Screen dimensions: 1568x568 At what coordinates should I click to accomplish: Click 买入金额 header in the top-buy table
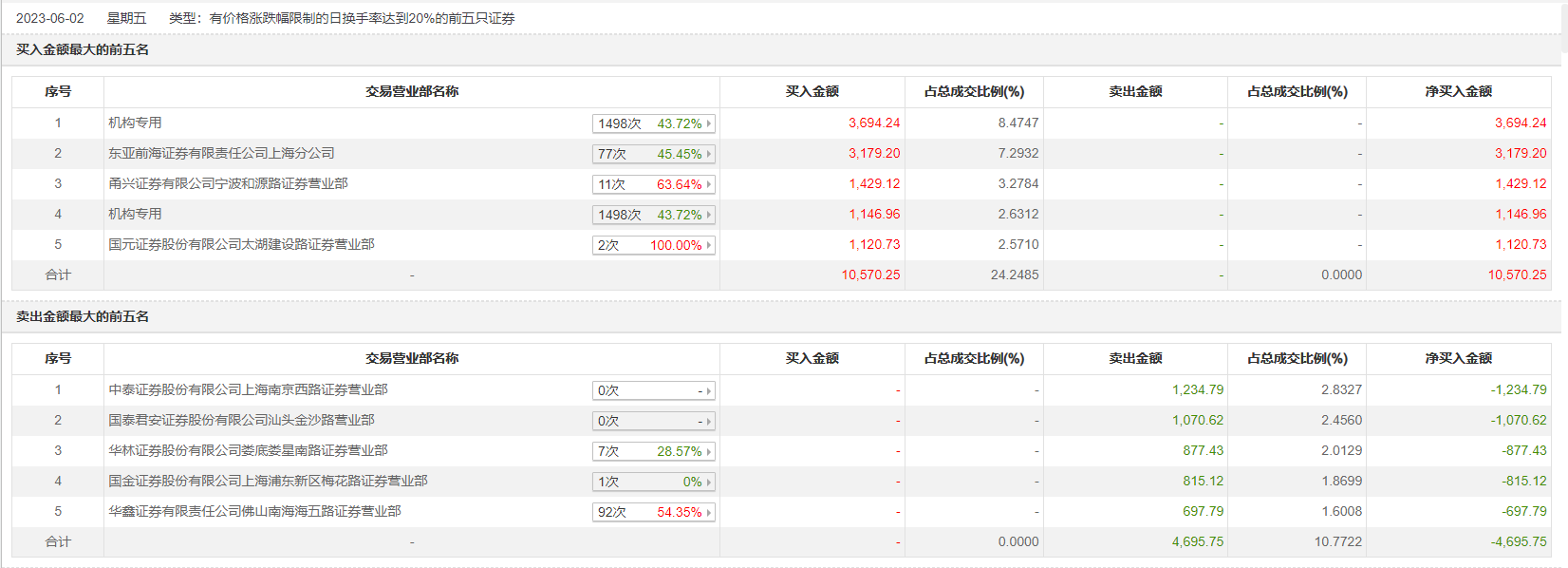point(812,91)
